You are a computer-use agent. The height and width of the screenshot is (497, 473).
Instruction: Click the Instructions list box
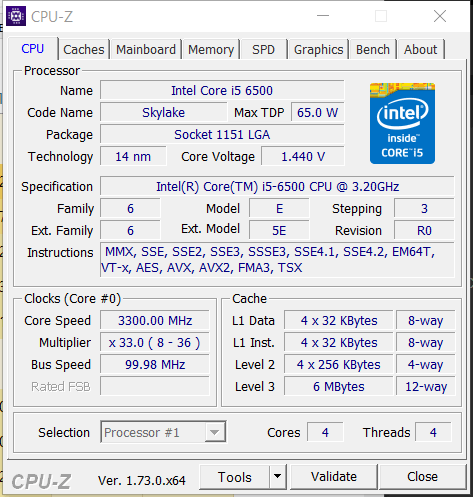point(277,260)
